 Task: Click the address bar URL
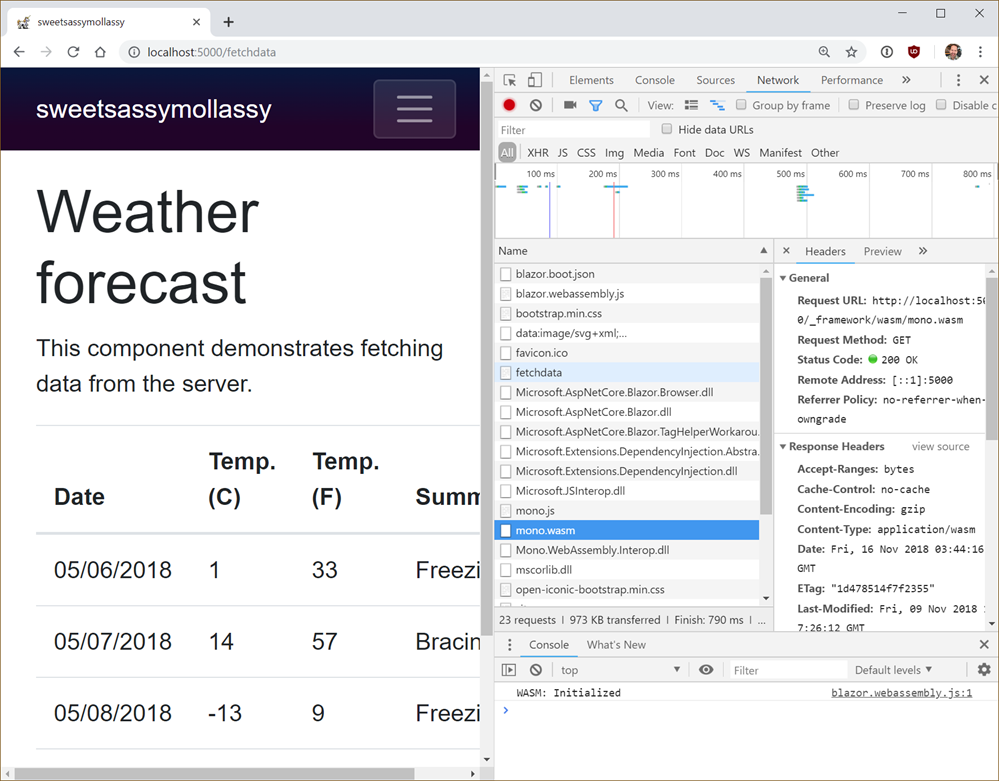click(x=212, y=52)
